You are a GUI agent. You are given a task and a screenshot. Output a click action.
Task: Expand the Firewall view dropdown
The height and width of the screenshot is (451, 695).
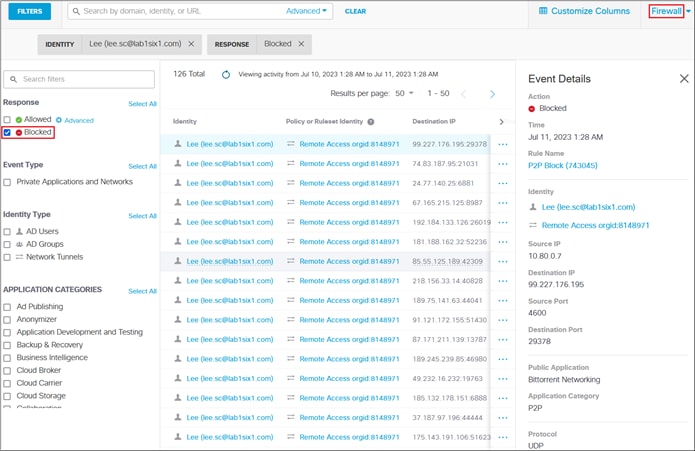688,12
